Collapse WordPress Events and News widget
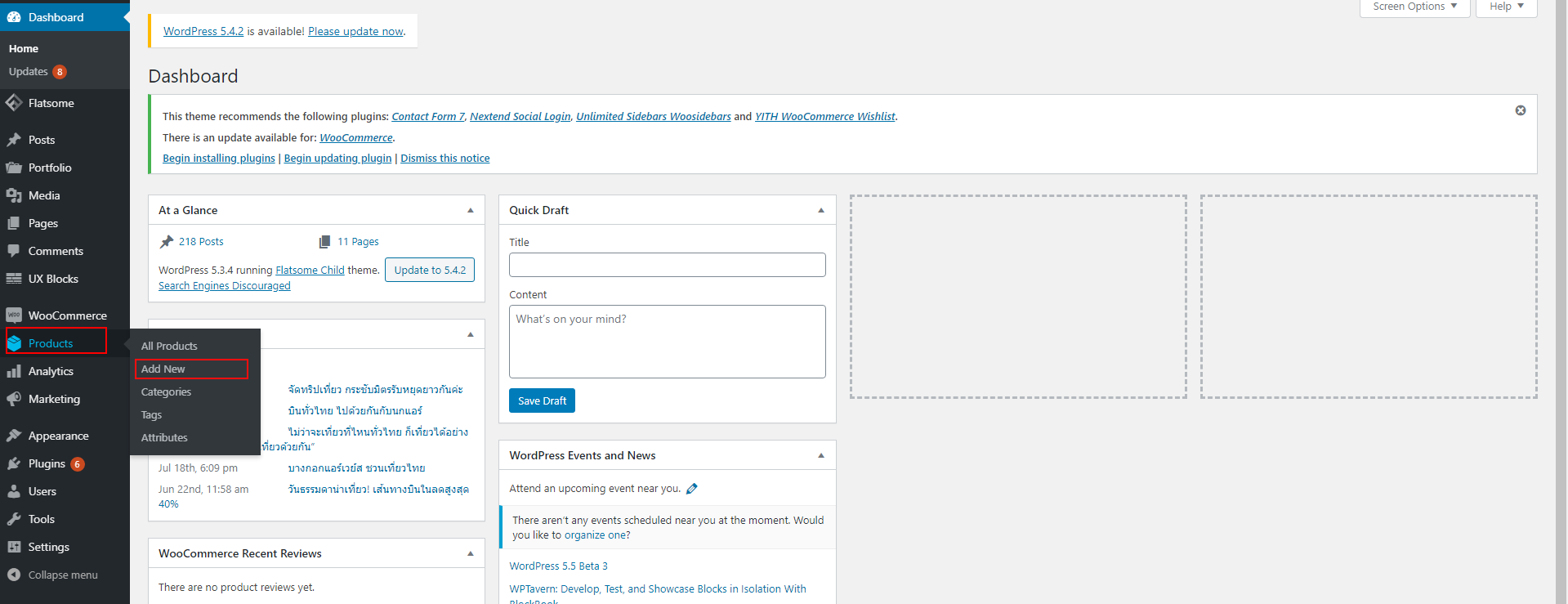The image size is (1568, 604). pos(821,455)
